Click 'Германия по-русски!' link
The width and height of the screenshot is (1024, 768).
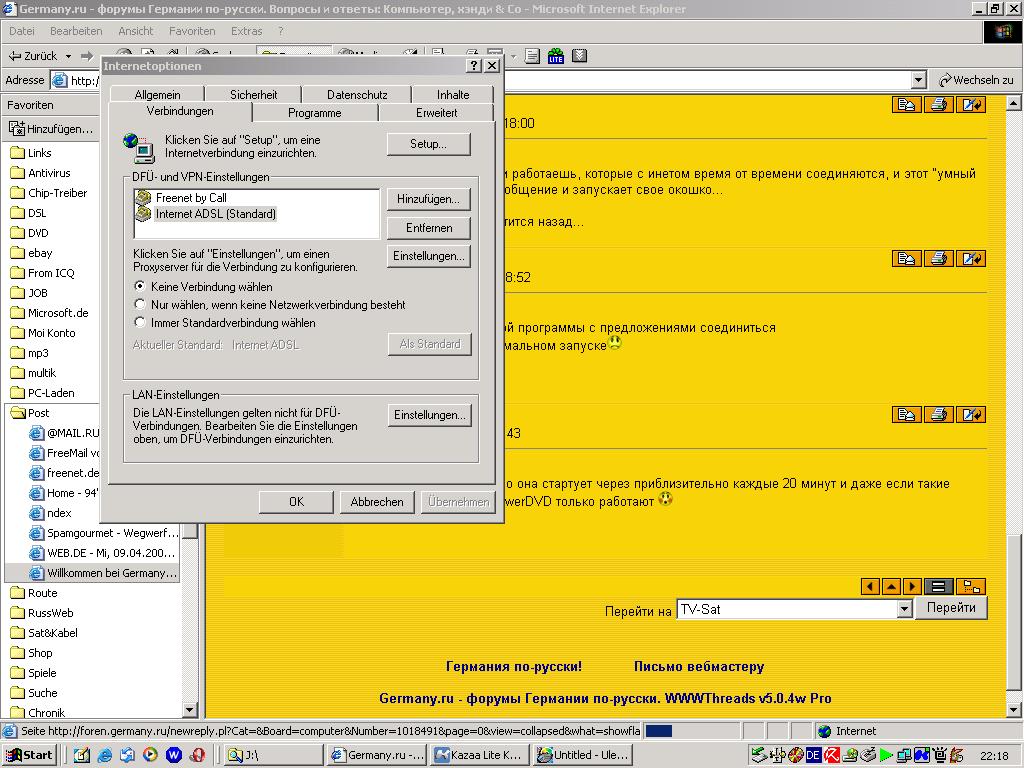tap(513, 667)
